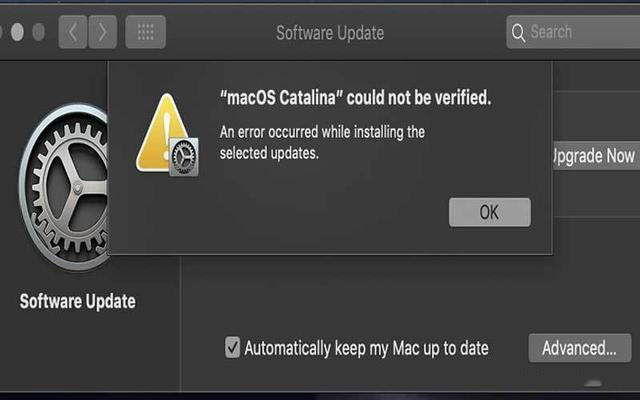This screenshot has width=640, height=400.
Task: Click the Software Update label below gear
Action: tap(77, 301)
